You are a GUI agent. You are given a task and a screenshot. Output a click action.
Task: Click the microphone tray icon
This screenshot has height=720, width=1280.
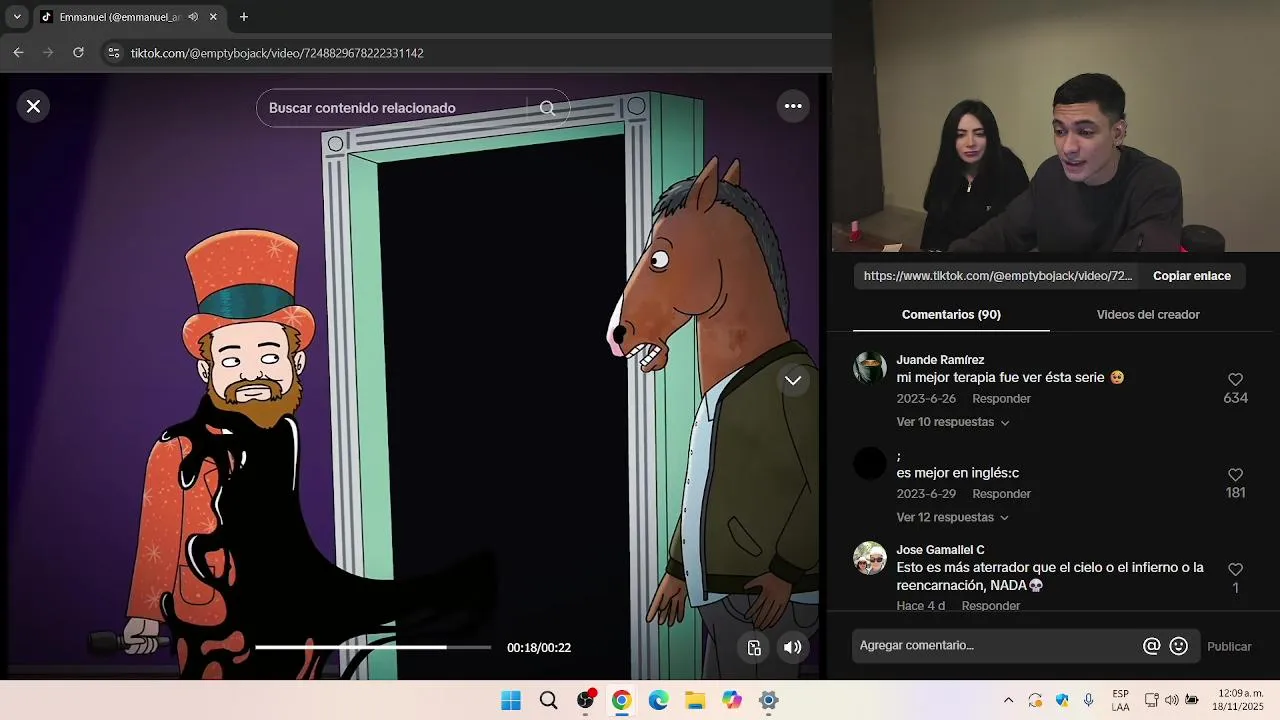1089,700
